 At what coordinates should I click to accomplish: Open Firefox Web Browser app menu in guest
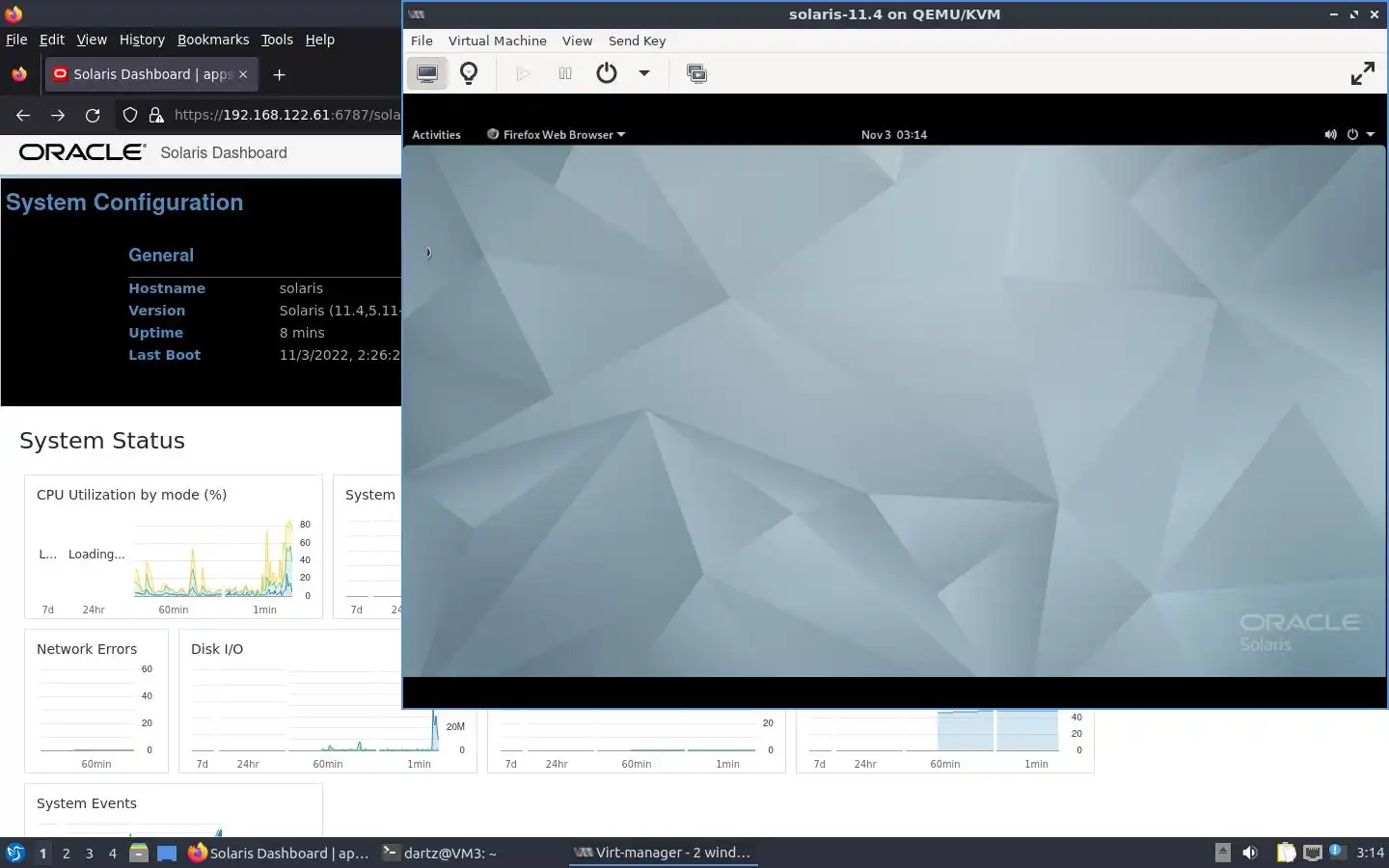[556, 135]
